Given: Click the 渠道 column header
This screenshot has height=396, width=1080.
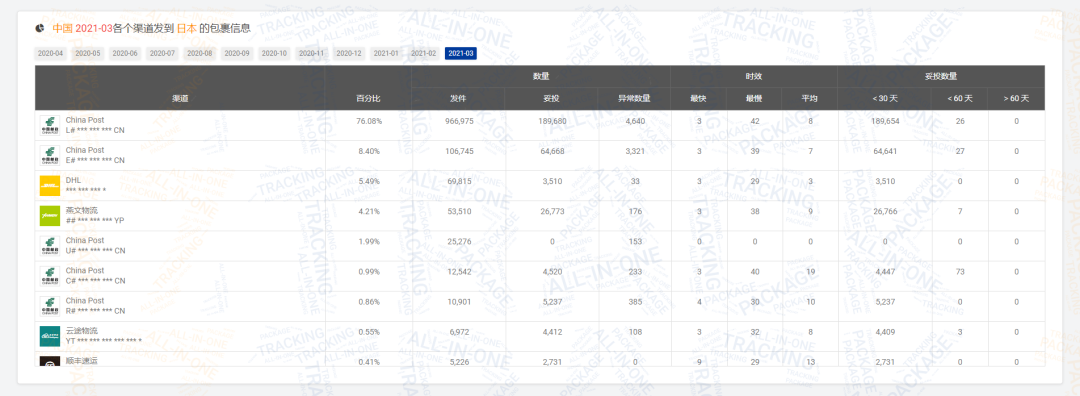Looking at the screenshot, I should tap(180, 98).
